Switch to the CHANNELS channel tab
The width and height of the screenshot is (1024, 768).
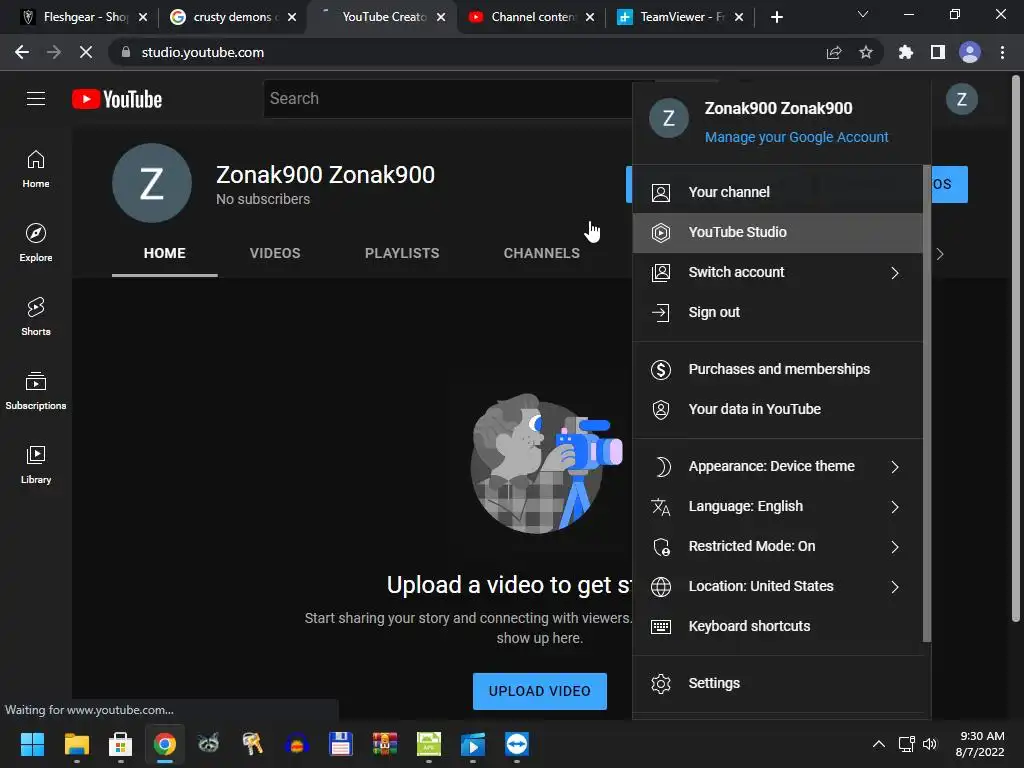[541, 253]
